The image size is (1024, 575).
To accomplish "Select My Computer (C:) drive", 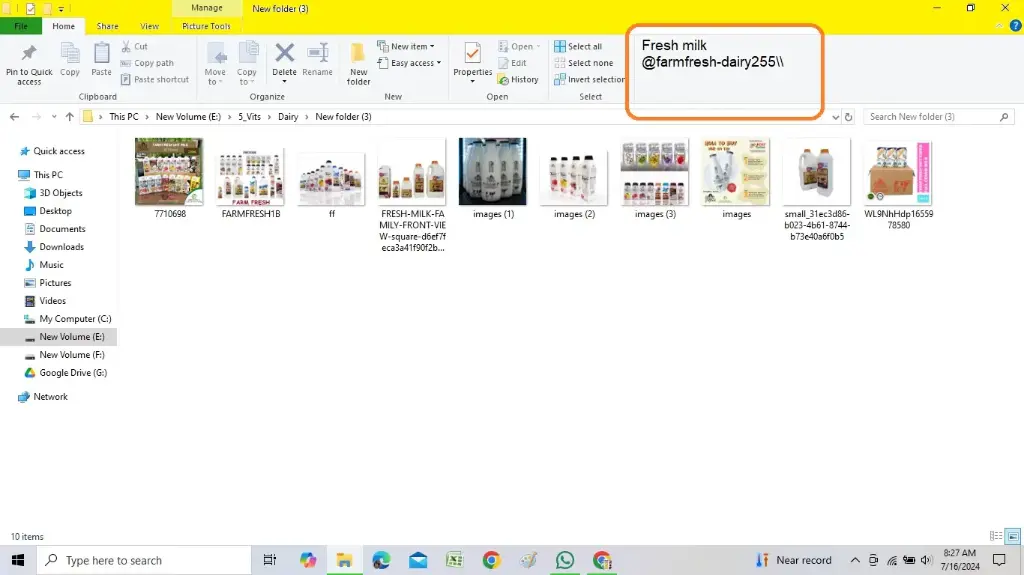I will [68, 319].
